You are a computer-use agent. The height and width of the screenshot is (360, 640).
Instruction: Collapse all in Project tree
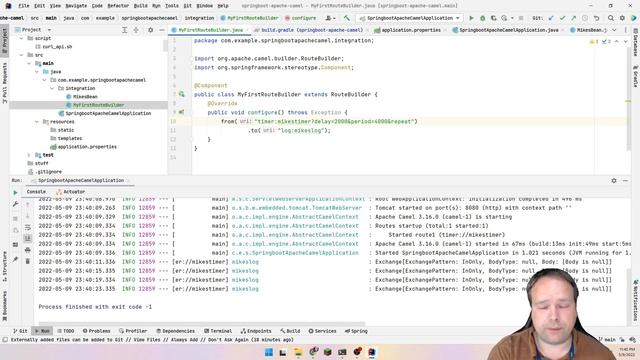point(136,30)
